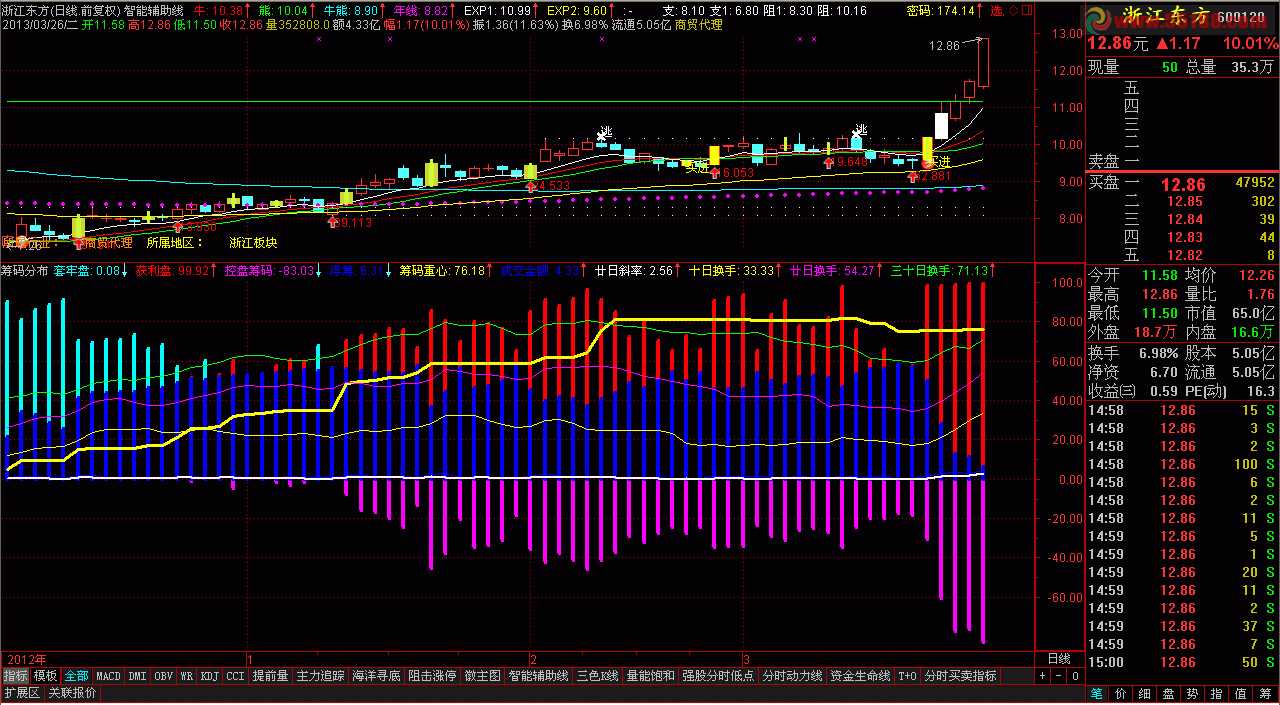Click the 筹码重心: 76.18 value
The height and width of the screenshot is (705, 1280).
442,270
